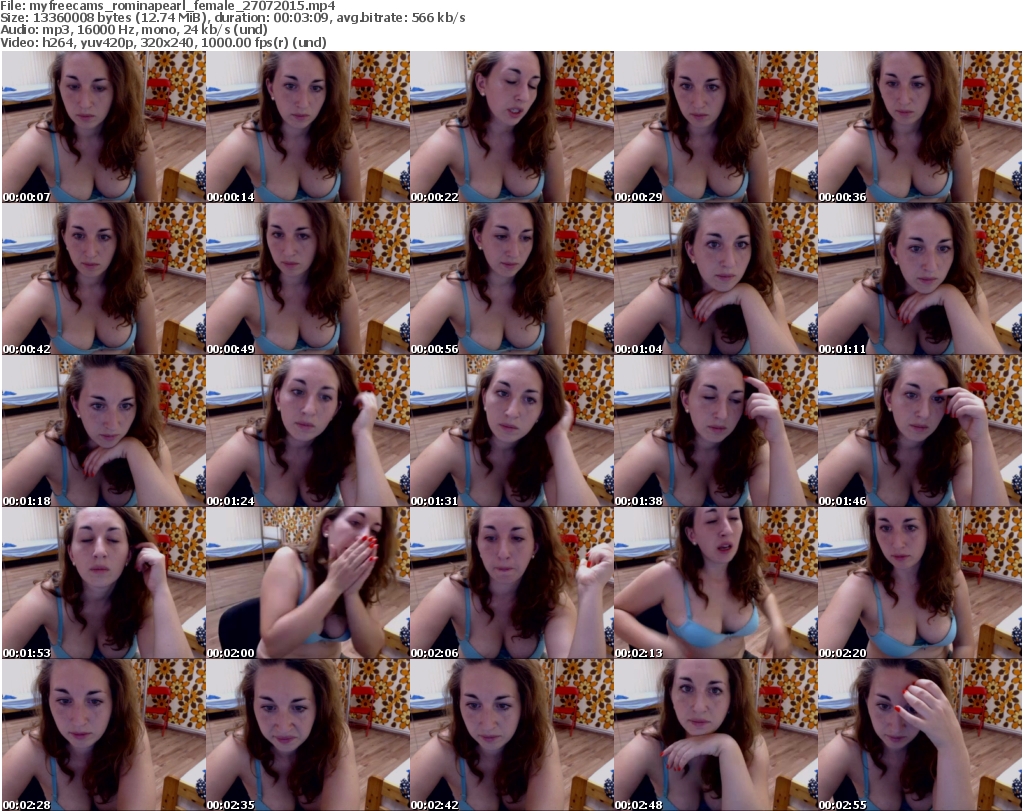Select the 'Video: h264, yuv420p' line

point(163,42)
